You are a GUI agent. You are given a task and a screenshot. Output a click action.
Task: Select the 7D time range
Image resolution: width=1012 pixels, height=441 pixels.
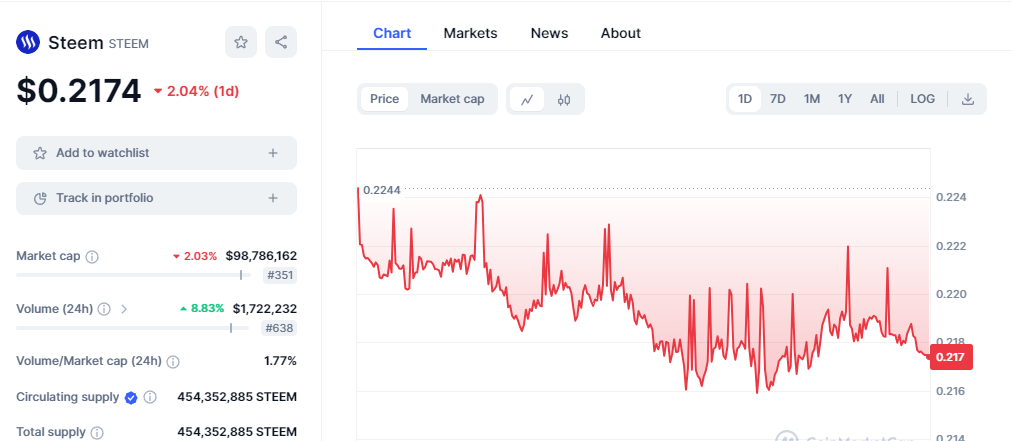click(x=778, y=99)
